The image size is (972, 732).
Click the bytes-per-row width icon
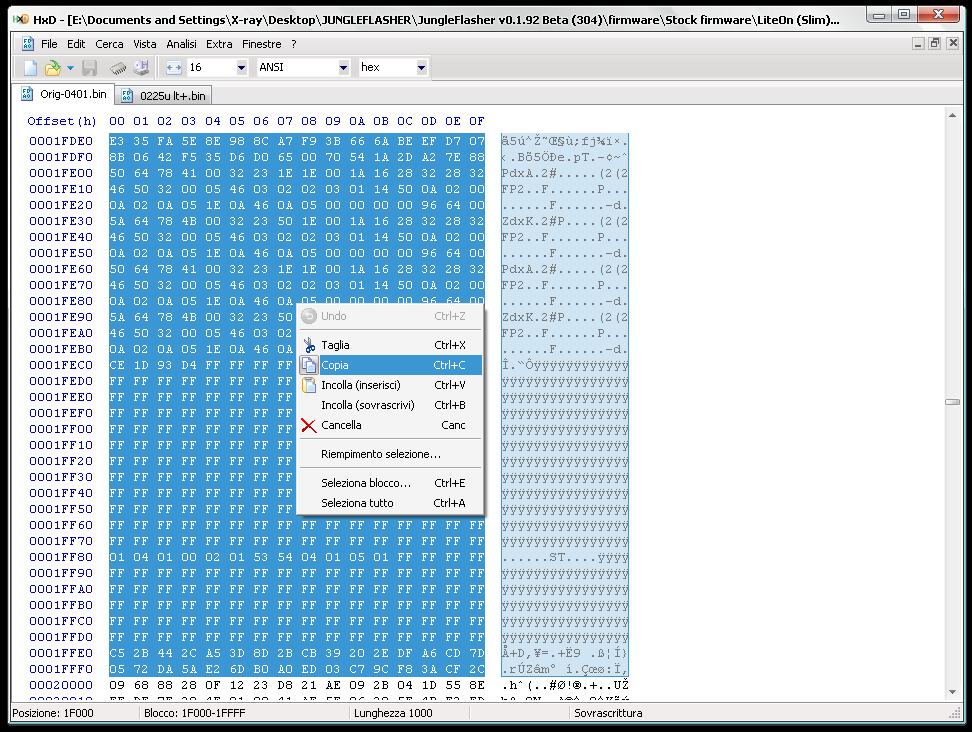coord(174,68)
